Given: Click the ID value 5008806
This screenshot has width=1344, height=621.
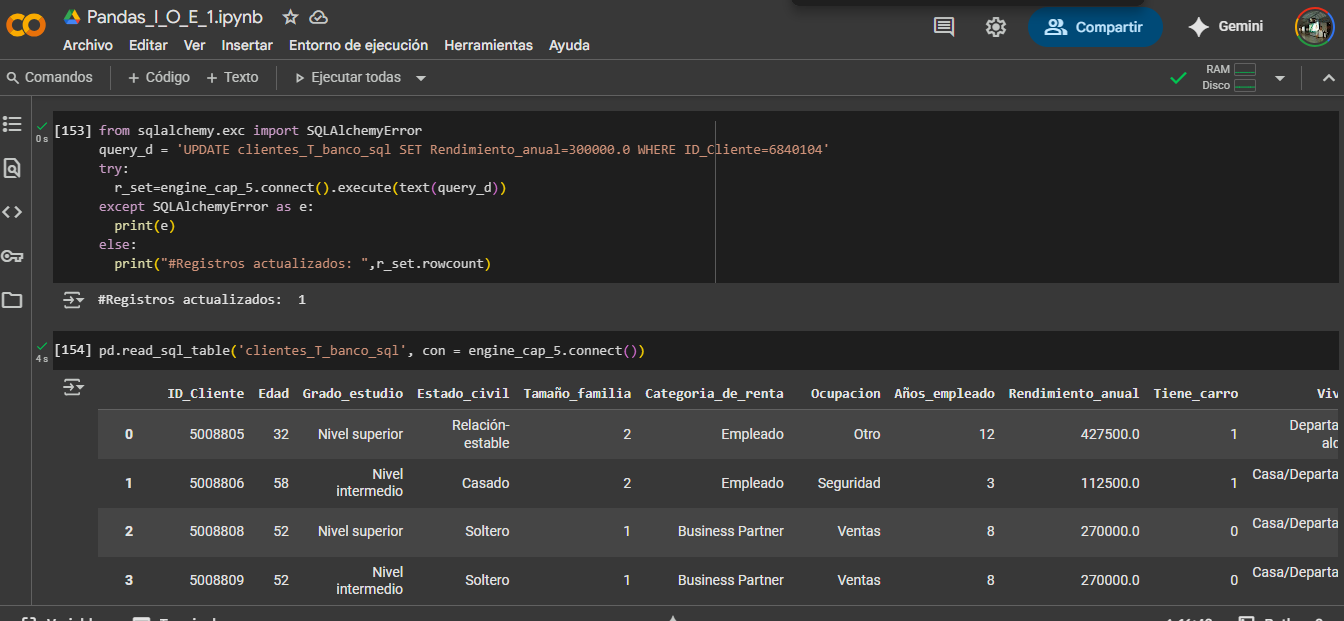Looking at the screenshot, I should 217,483.
